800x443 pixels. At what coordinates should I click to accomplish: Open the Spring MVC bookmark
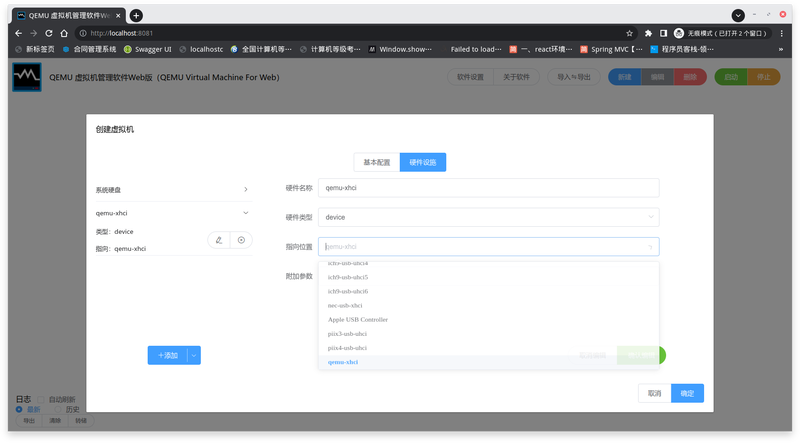click(x=611, y=49)
